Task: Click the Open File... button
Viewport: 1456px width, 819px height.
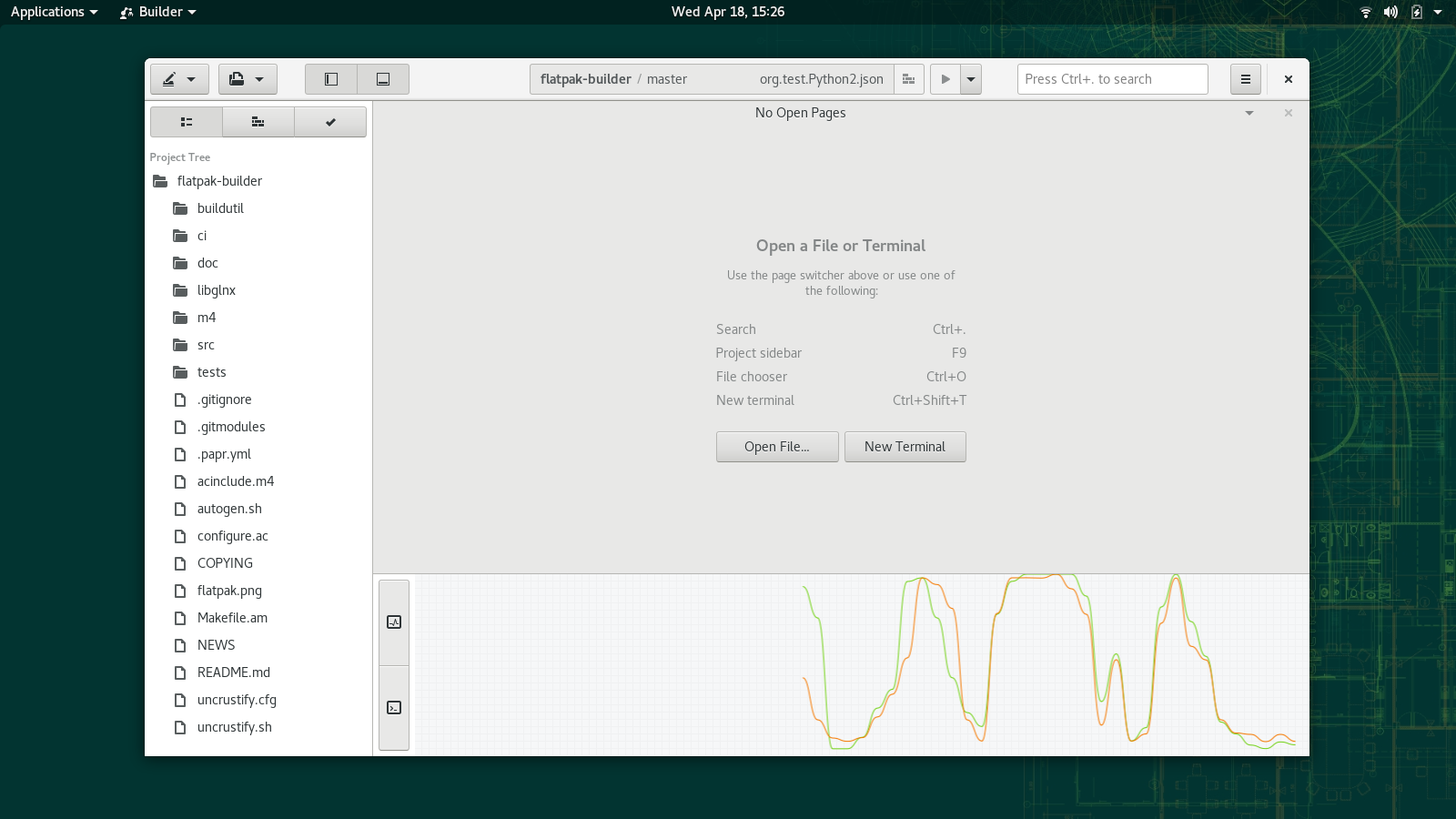Action: point(777,447)
